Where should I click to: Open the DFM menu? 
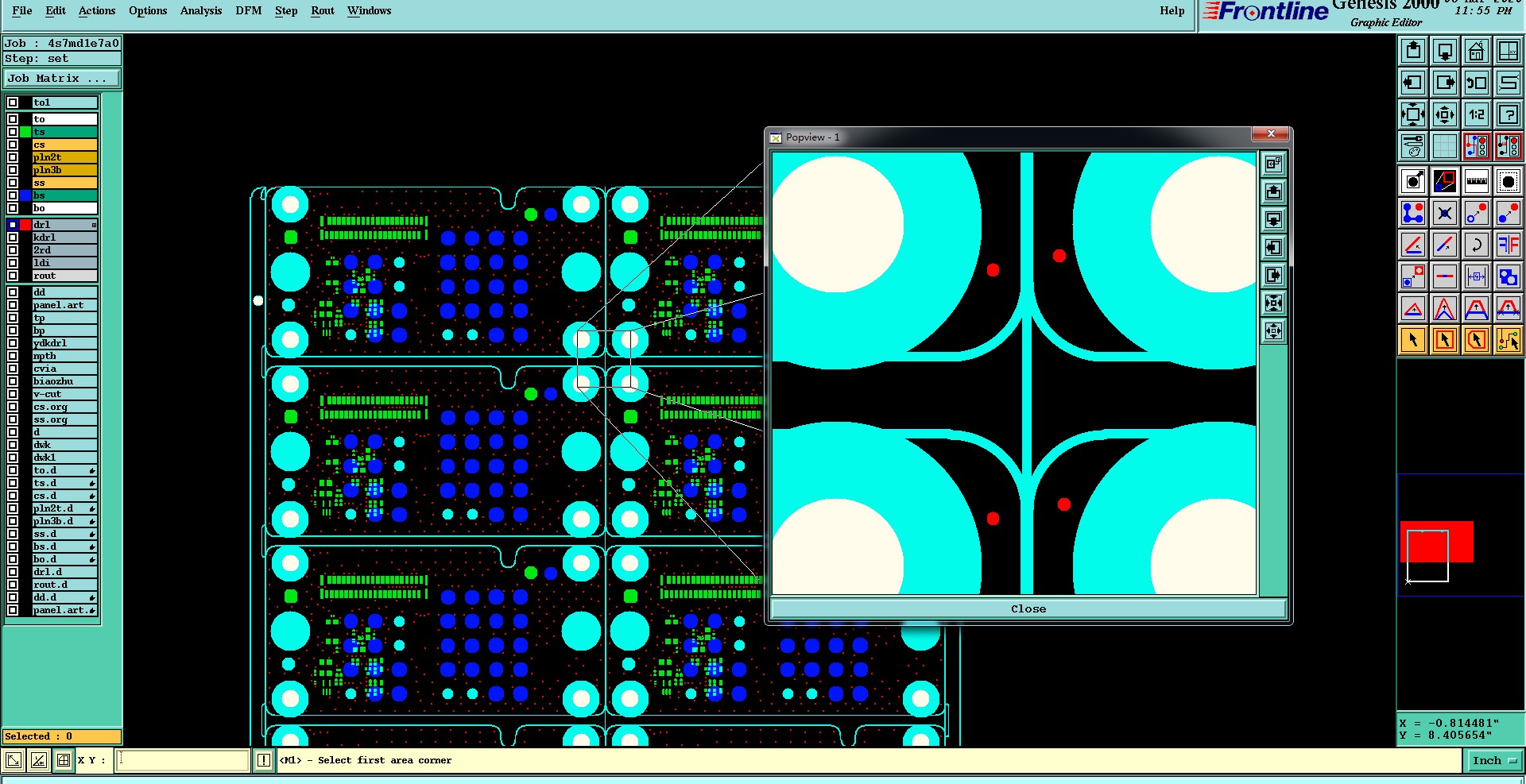(x=249, y=10)
